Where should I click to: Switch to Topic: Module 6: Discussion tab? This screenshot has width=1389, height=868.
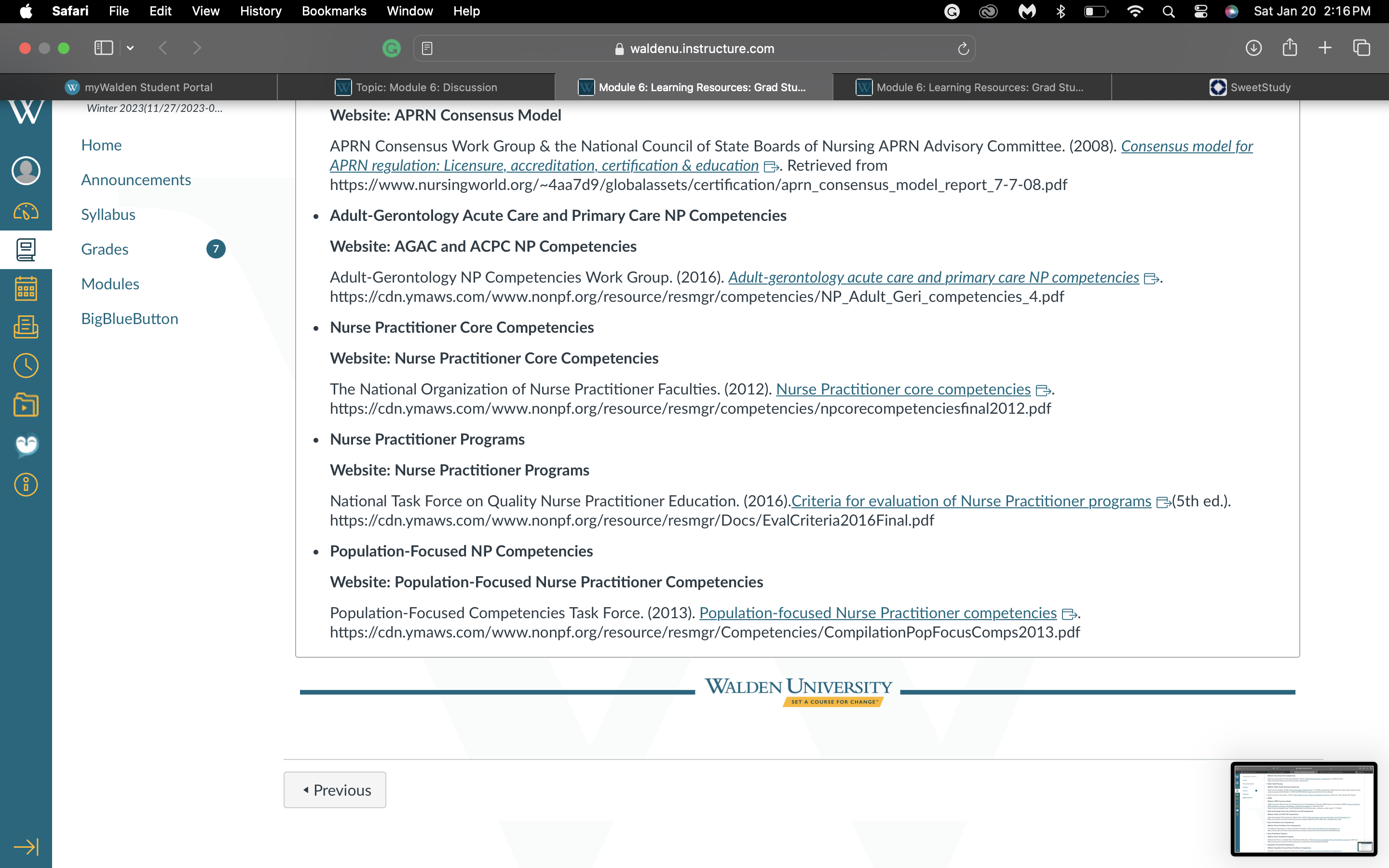tap(416, 87)
